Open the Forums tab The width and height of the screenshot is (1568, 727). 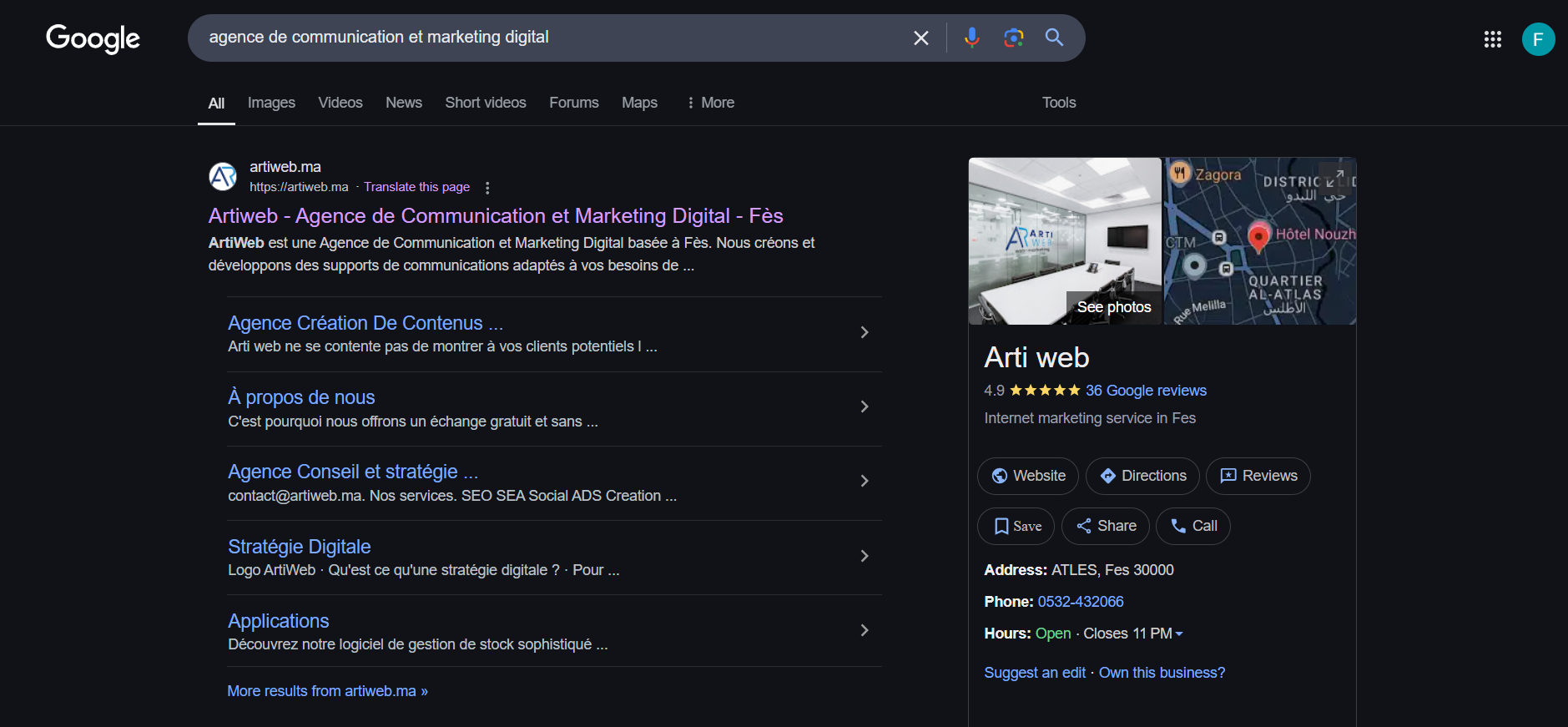click(x=574, y=103)
